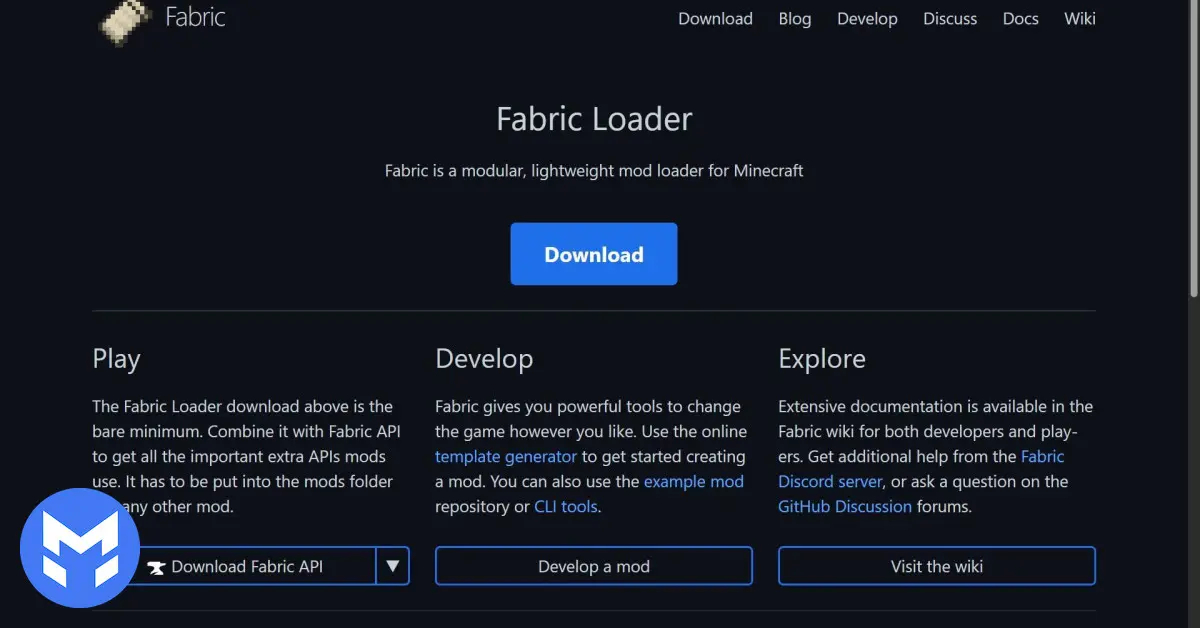Navigate to Wiki in the header
The width and height of the screenshot is (1200, 628).
(x=1079, y=19)
